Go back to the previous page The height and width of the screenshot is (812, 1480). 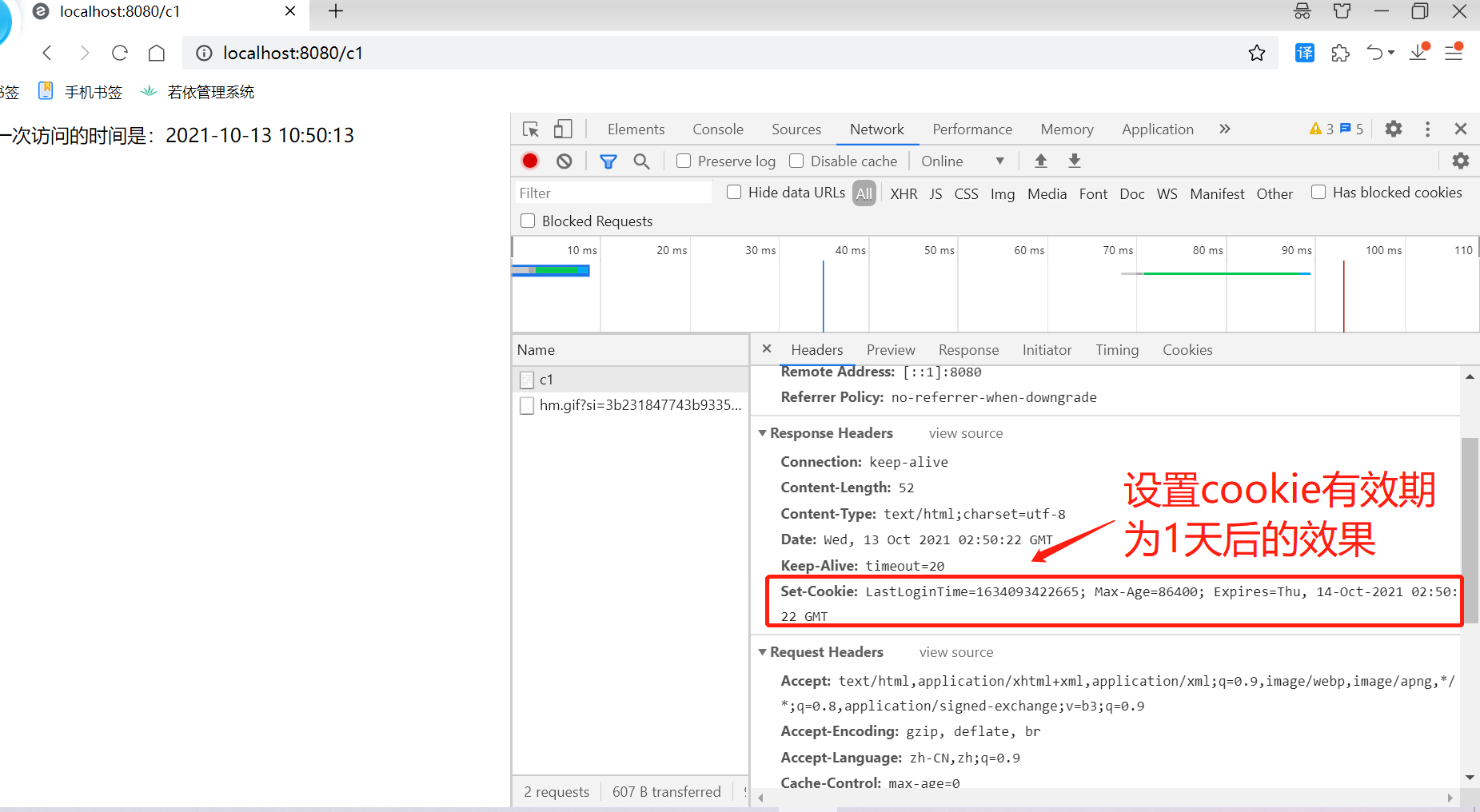coord(47,53)
